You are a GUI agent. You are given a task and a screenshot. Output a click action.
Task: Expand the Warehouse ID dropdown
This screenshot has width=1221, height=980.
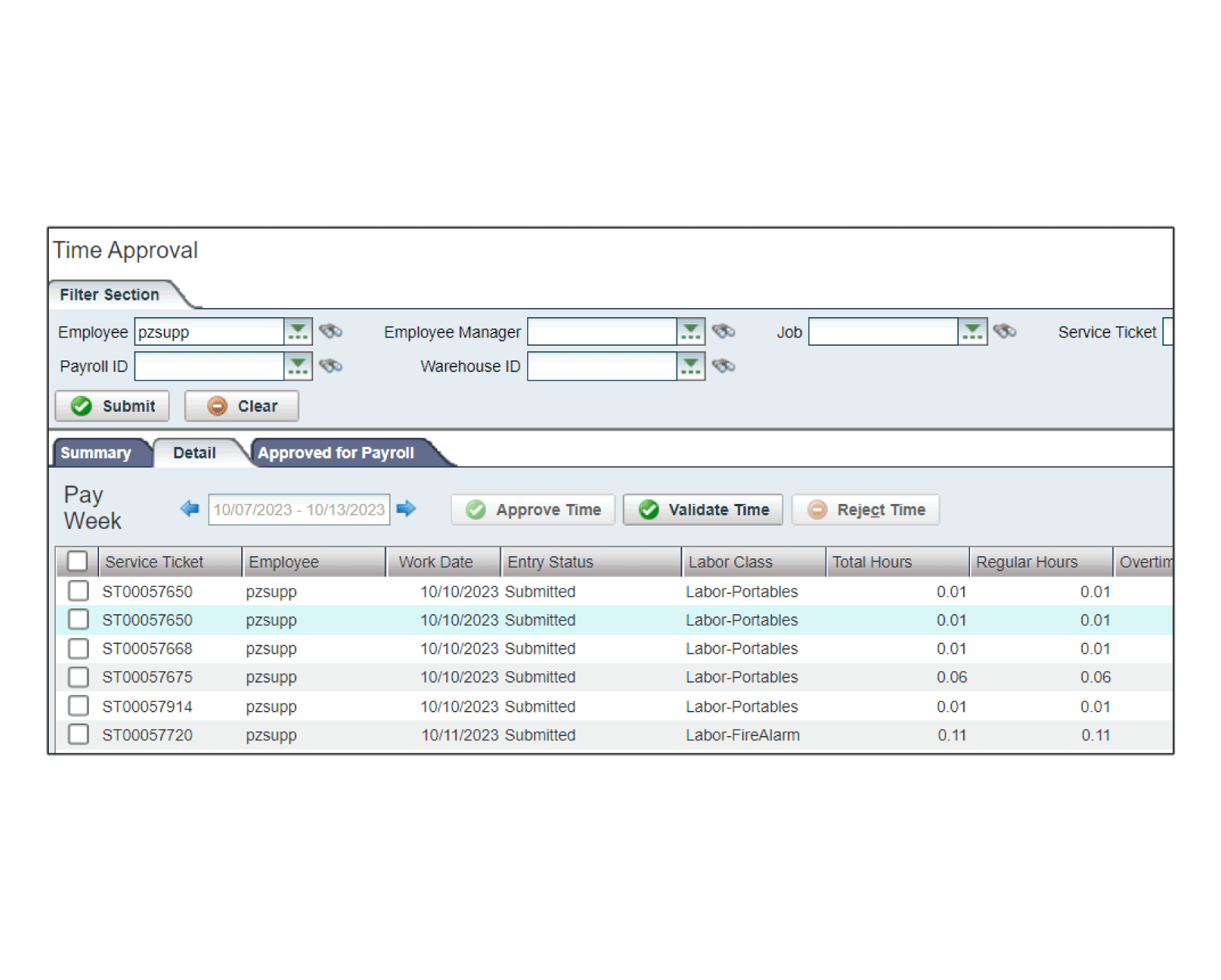tap(690, 367)
